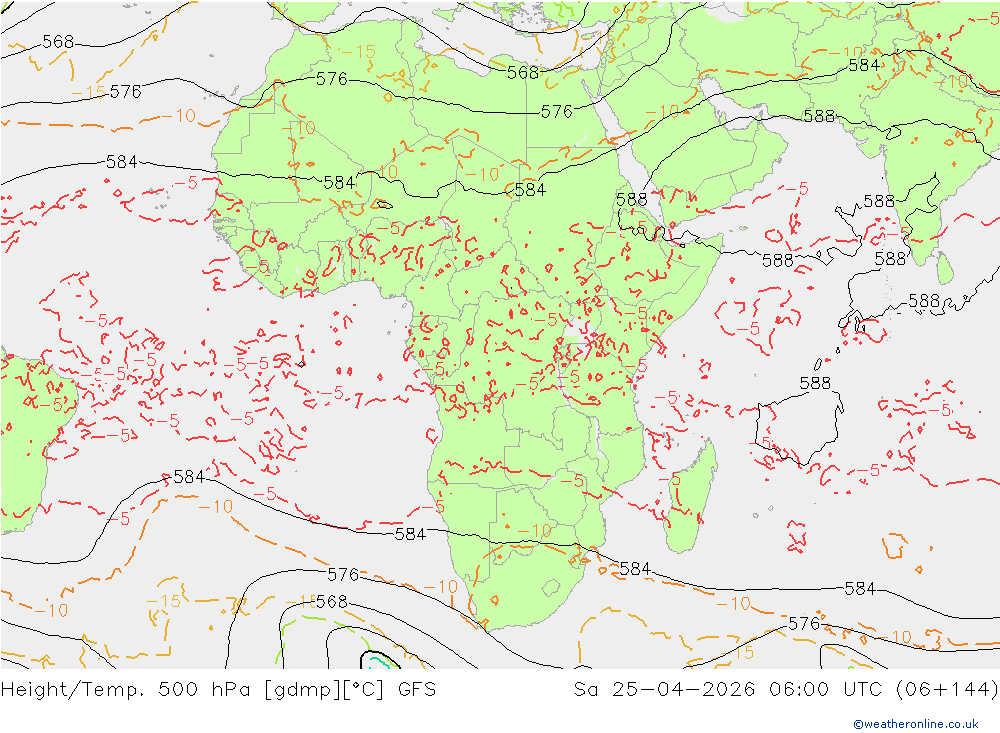This screenshot has height=733, width=1000.
Task: Click the 588 contour label over the Red Sea
Action: point(631,200)
